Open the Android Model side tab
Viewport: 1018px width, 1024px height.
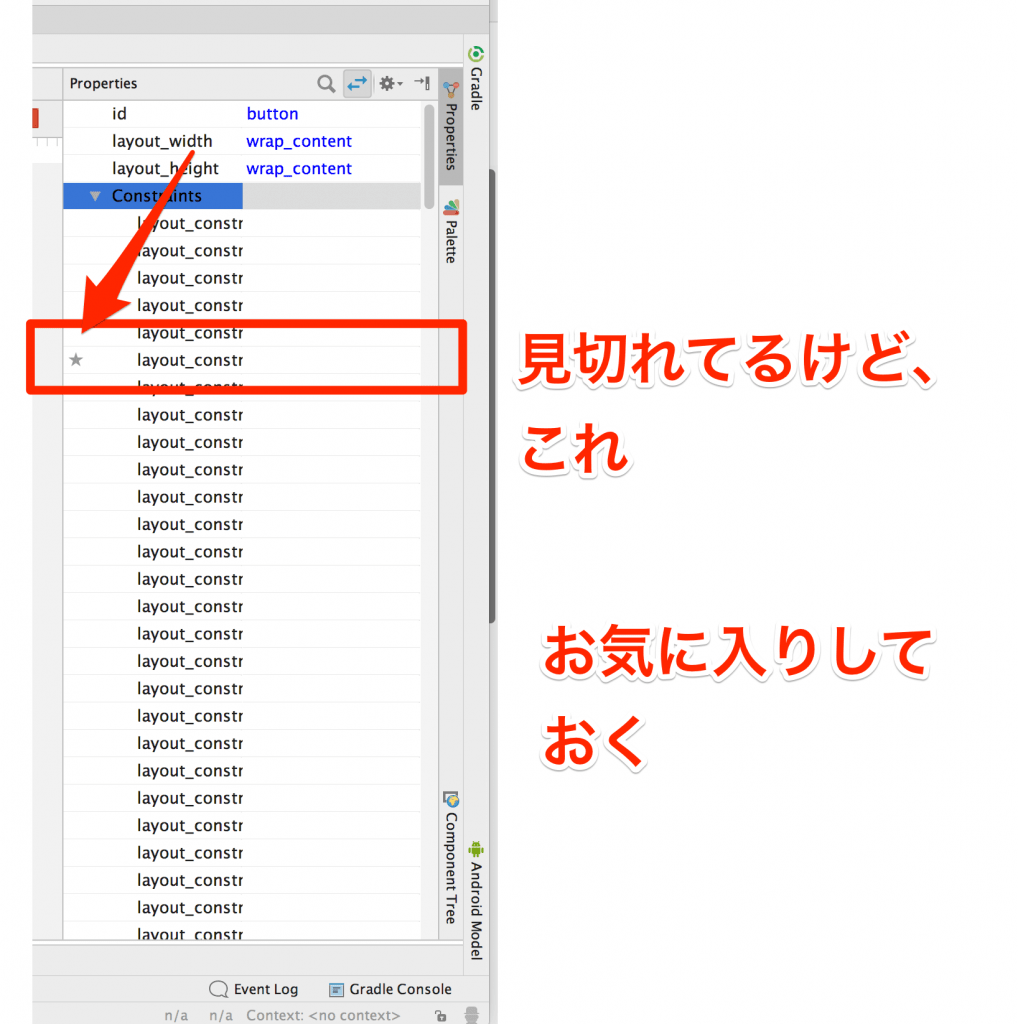[x=477, y=901]
